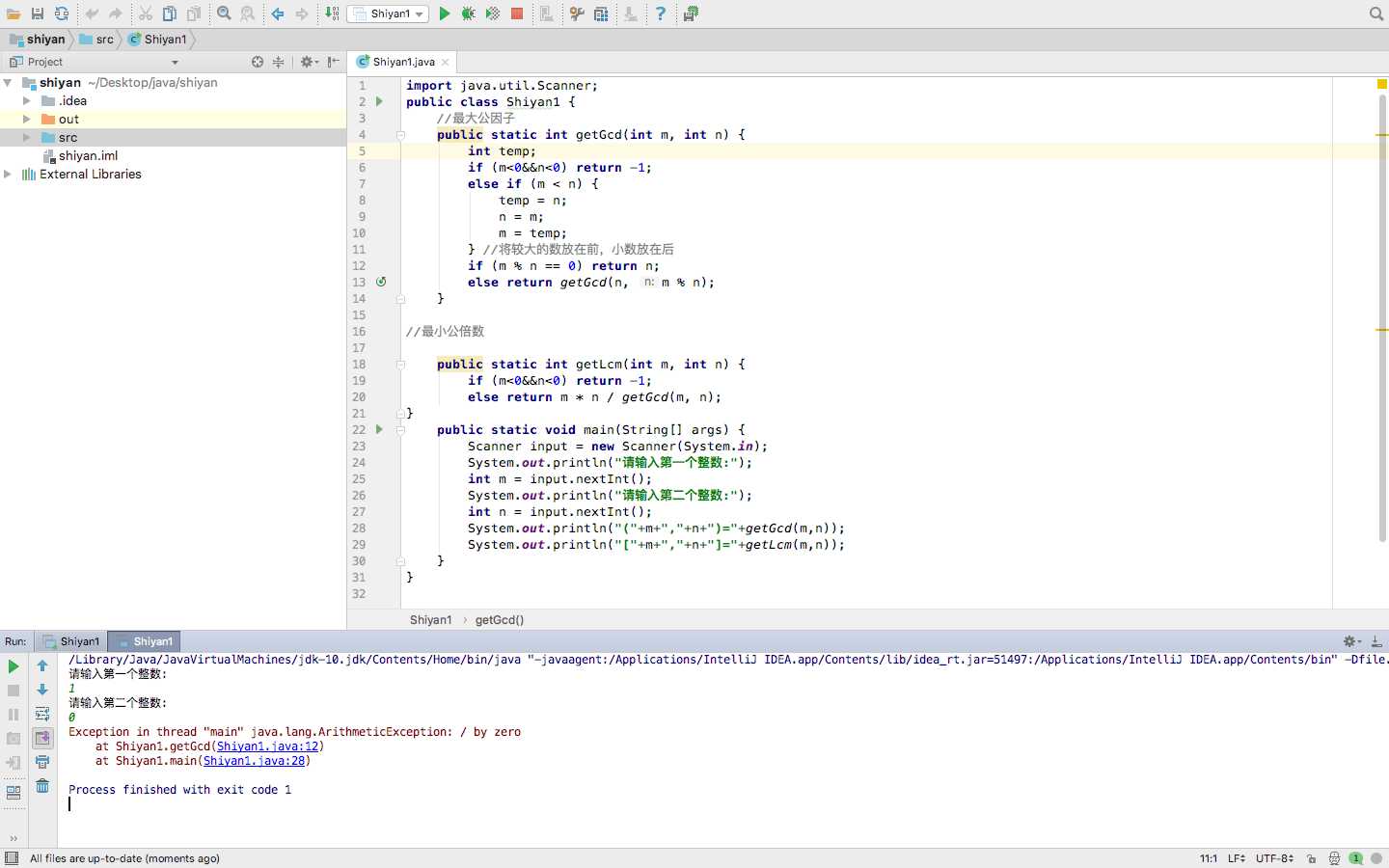The height and width of the screenshot is (868, 1389).
Task: Click the shiyan breadcrumb in navigation bar
Action: point(37,40)
